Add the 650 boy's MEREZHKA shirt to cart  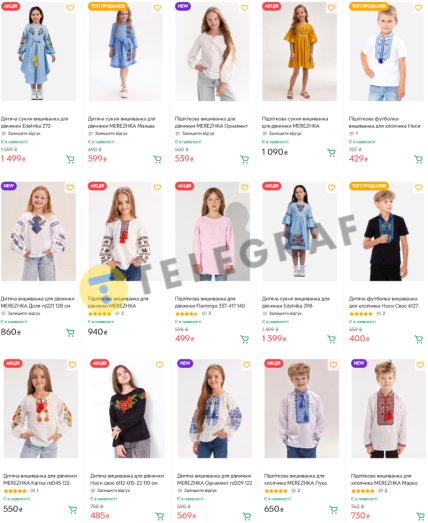tap(333, 510)
